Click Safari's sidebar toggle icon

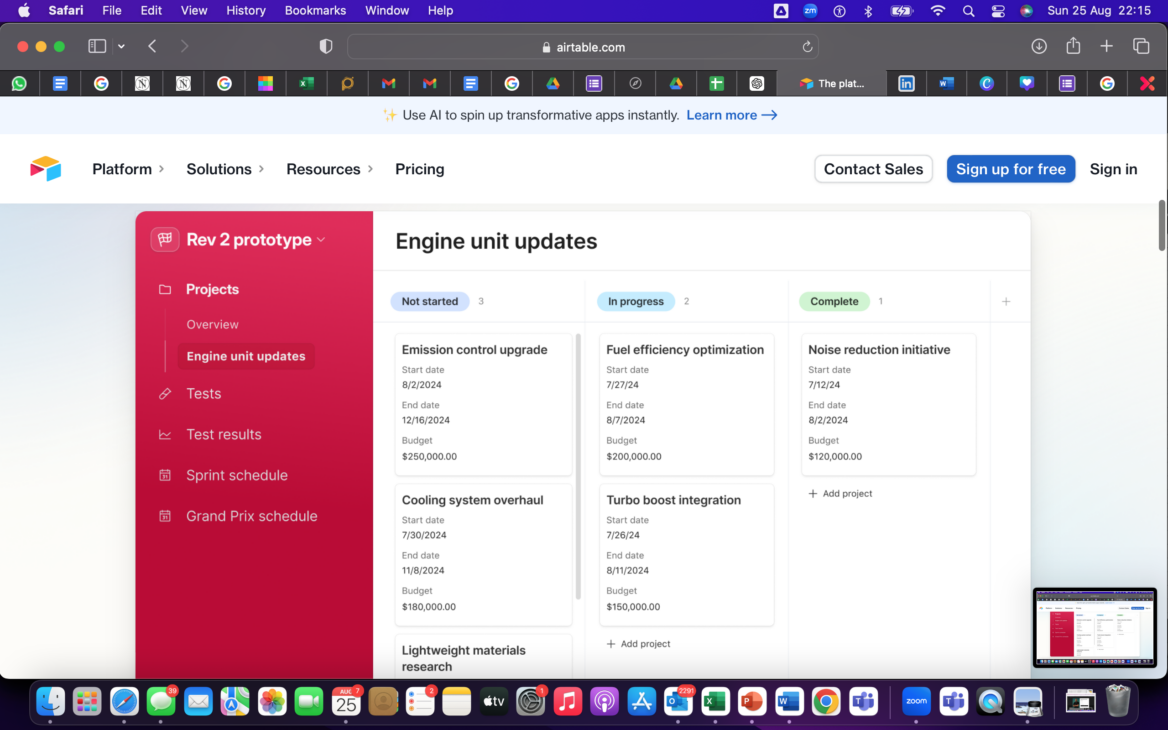[97, 46]
